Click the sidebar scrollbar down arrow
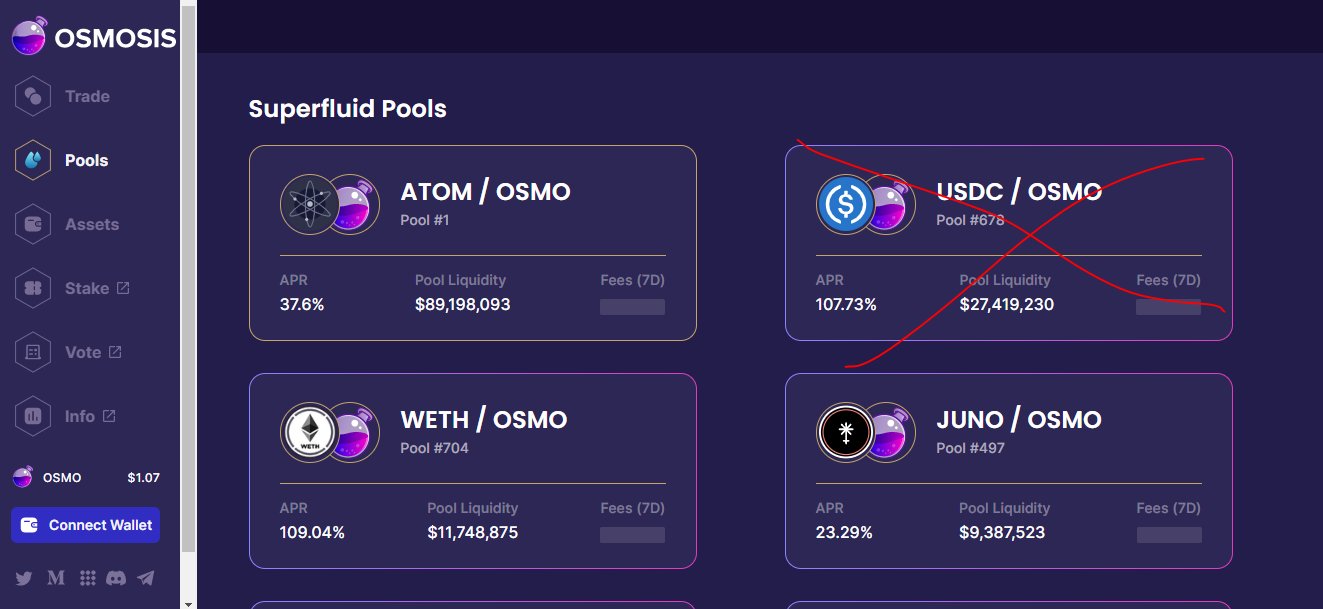 pyautogui.click(x=188, y=603)
